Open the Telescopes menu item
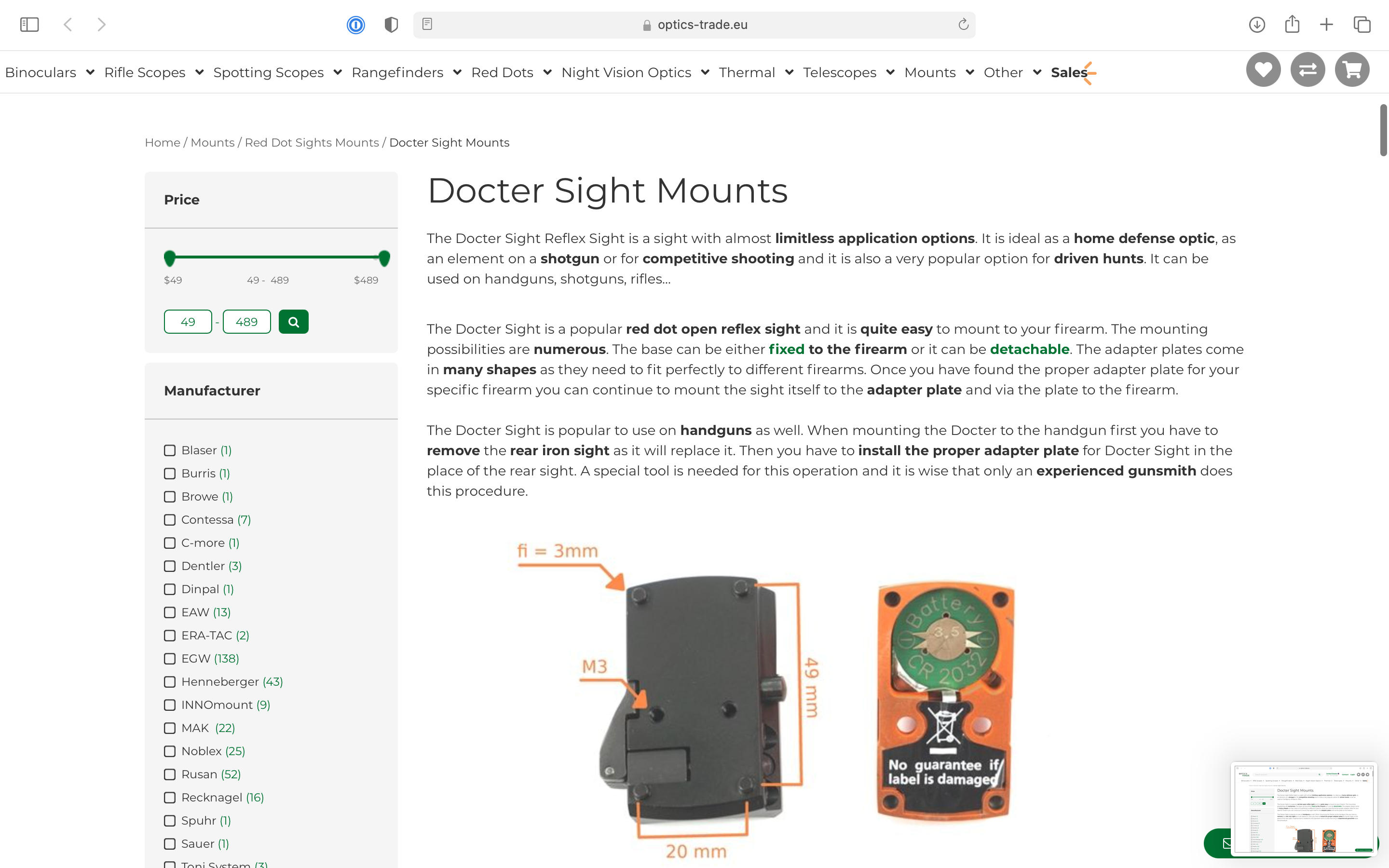Screen dimensions: 1389x868 click(840, 72)
